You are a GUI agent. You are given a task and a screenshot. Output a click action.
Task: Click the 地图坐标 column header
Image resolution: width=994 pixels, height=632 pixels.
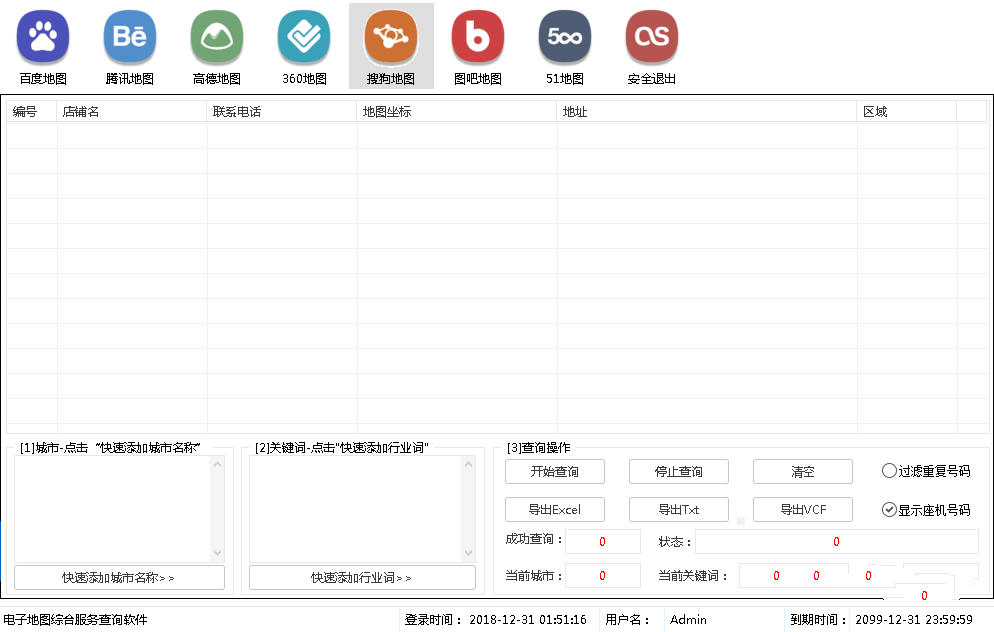pyautogui.click(x=457, y=112)
